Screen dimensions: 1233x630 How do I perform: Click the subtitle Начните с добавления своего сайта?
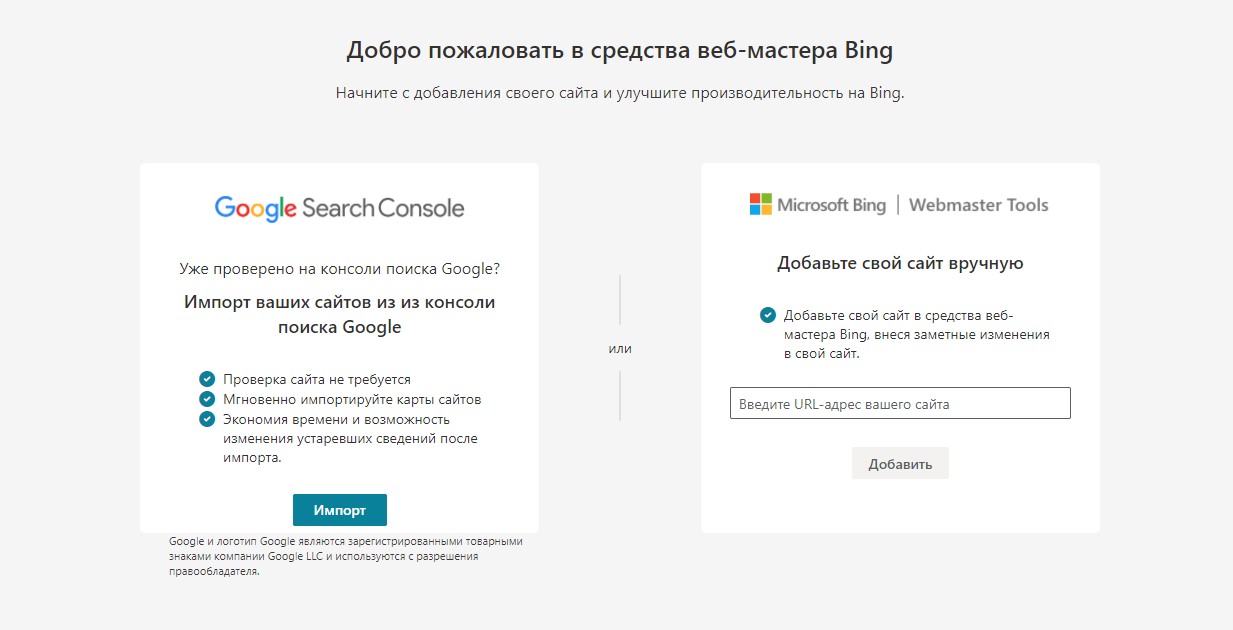[619, 94]
